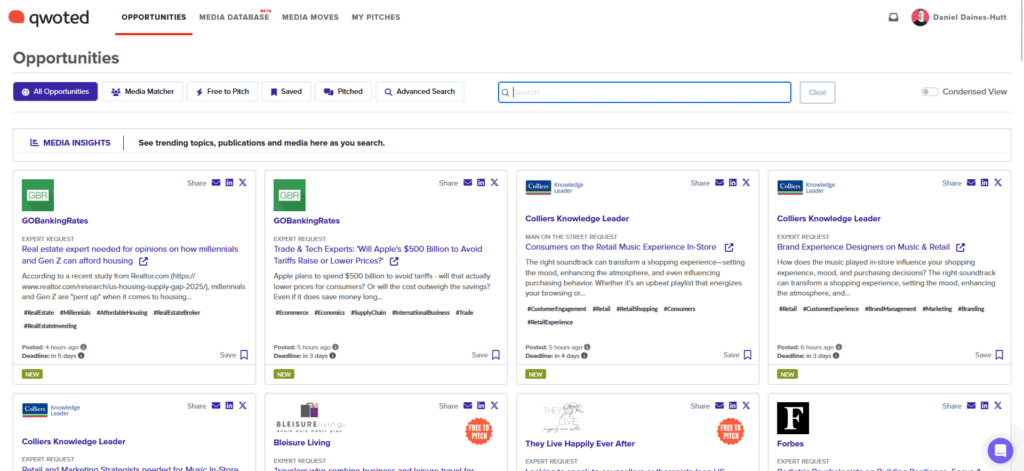The width and height of the screenshot is (1024, 471).
Task: Open external link icon on housing request
Action: pos(143,261)
